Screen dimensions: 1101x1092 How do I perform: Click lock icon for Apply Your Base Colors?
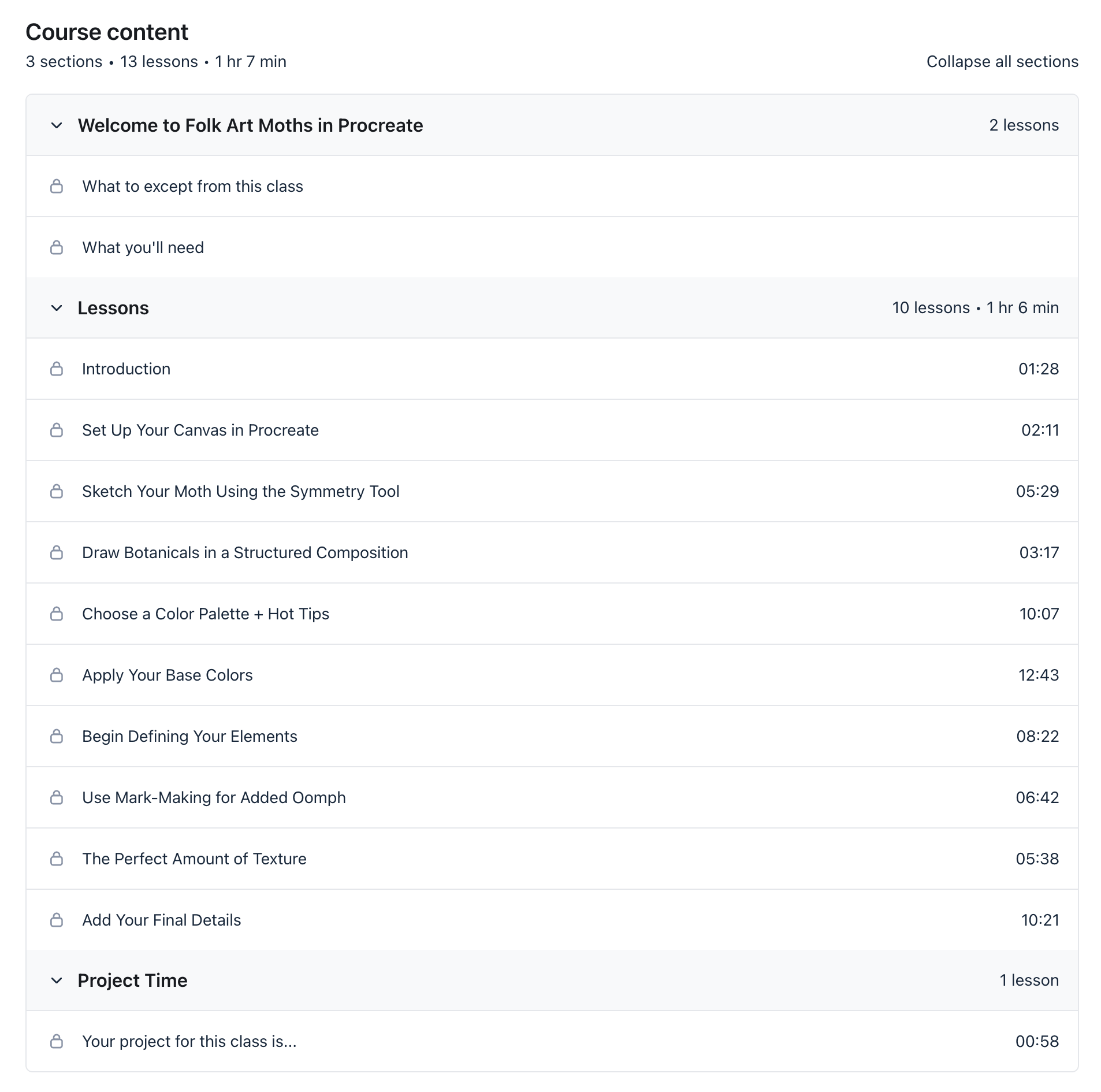57,675
